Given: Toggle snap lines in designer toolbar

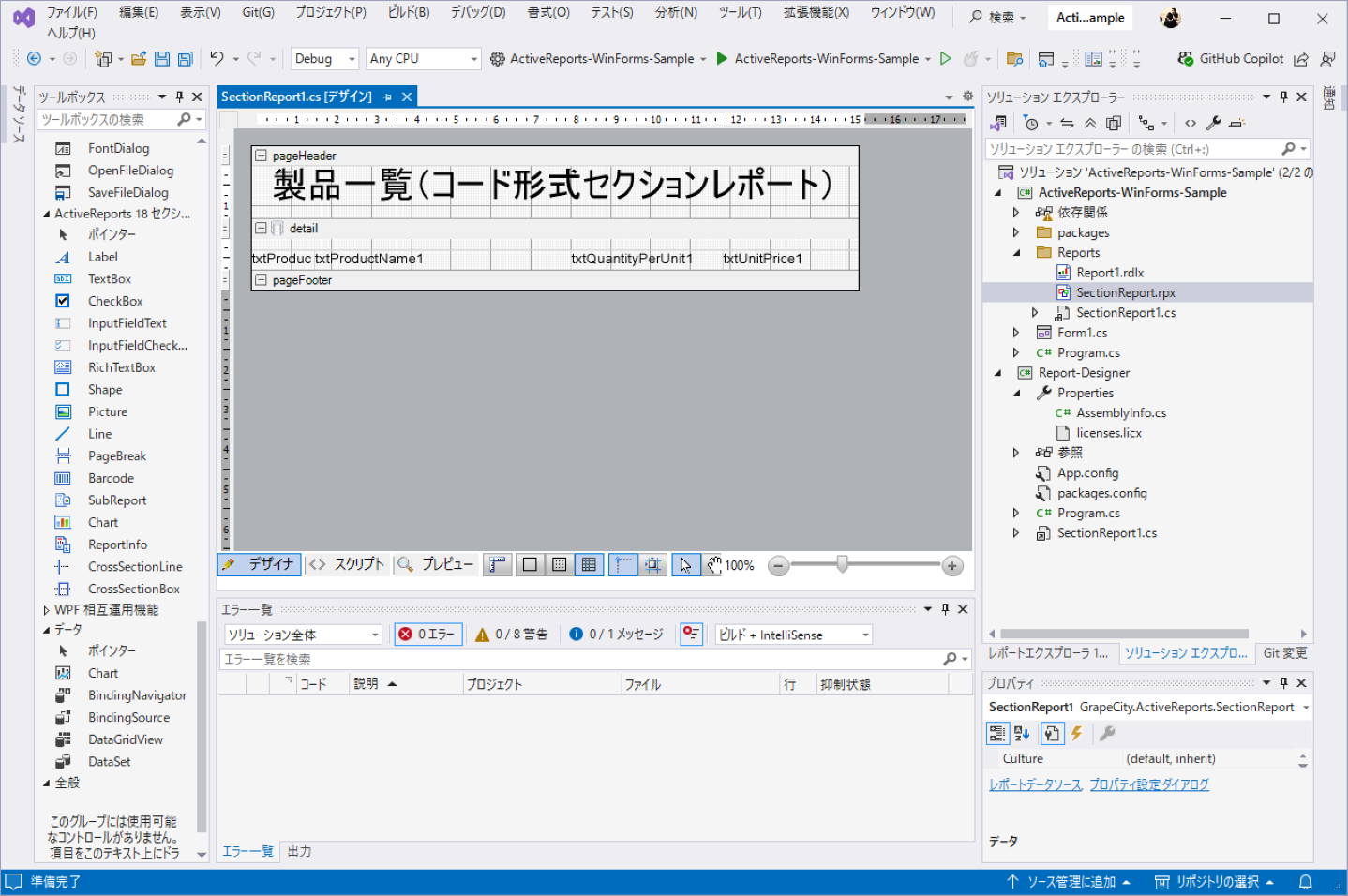Looking at the screenshot, I should tap(623, 565).
